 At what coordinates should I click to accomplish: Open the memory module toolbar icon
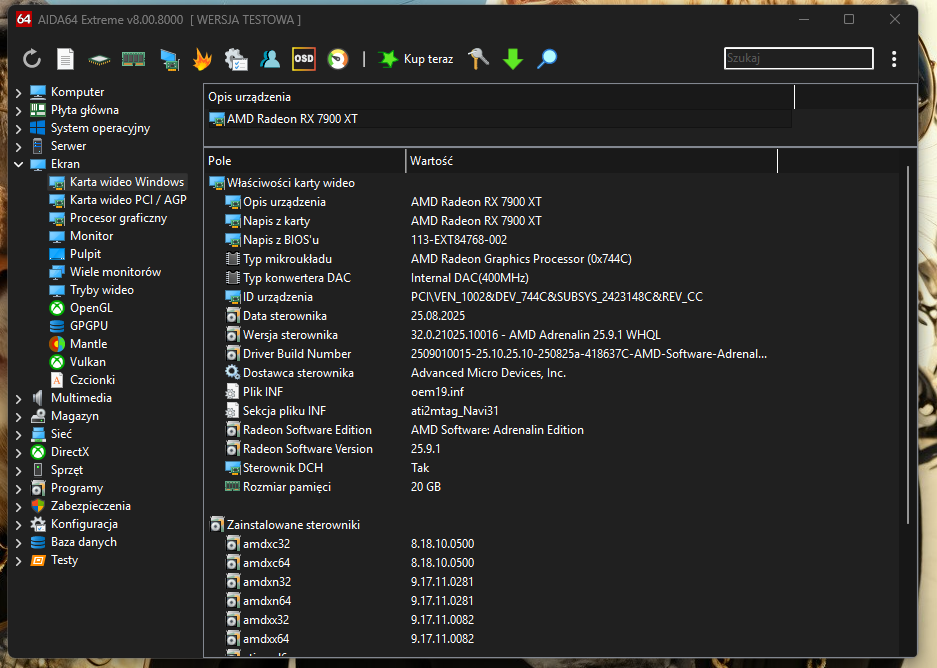pos(133,59)
